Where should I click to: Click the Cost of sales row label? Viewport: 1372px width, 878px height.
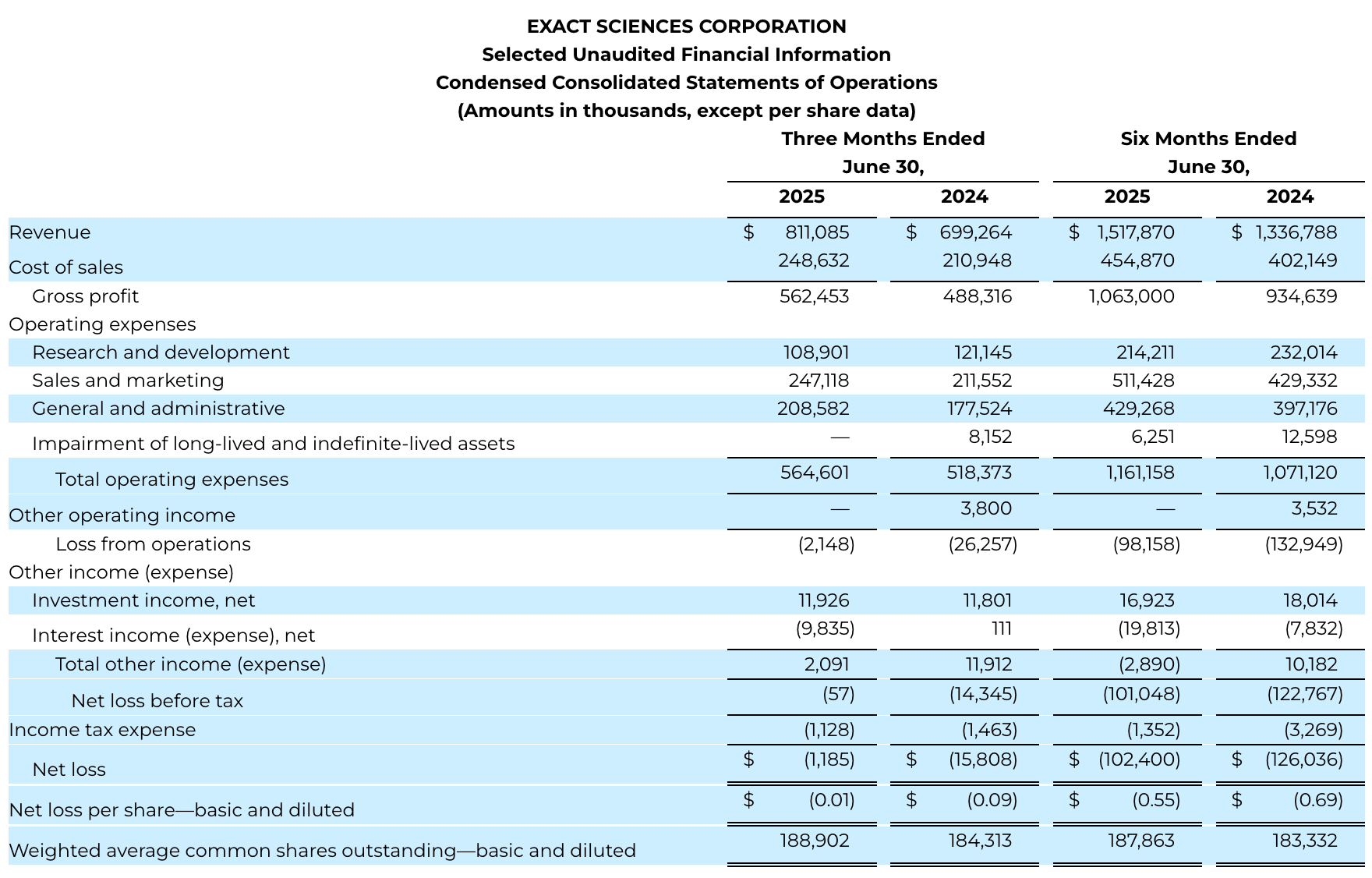pos(66,267)
